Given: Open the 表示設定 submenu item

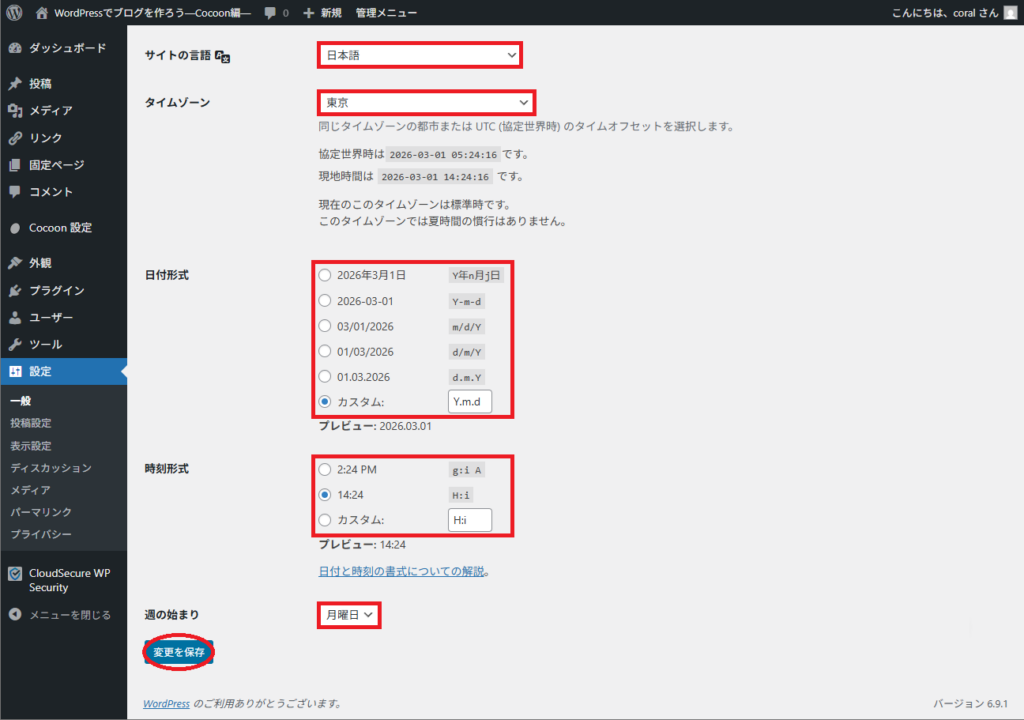Looking at the screenshot, I should [x=31, y=446].
